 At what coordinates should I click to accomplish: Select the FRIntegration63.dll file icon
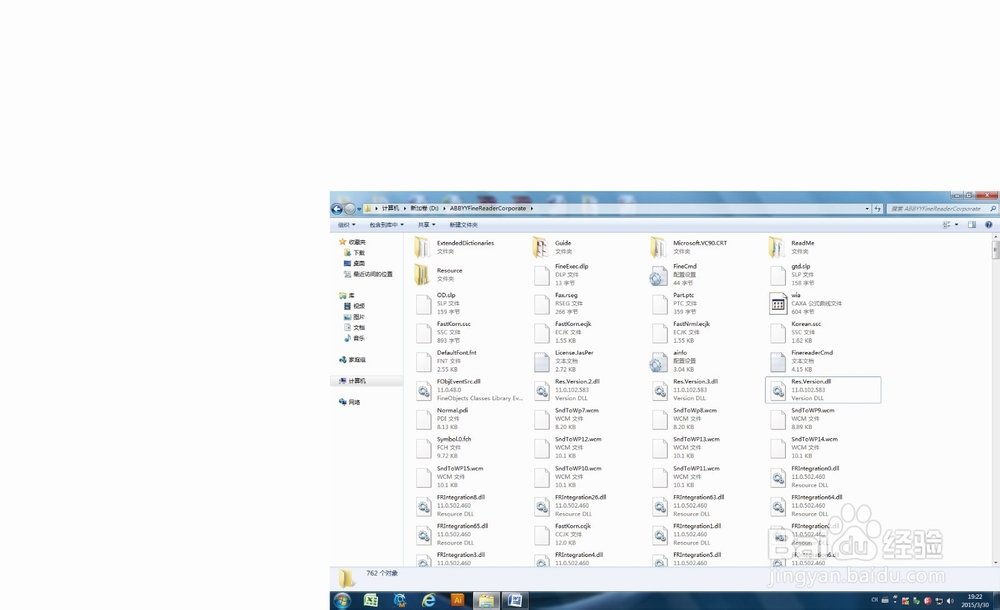(659, 507)
